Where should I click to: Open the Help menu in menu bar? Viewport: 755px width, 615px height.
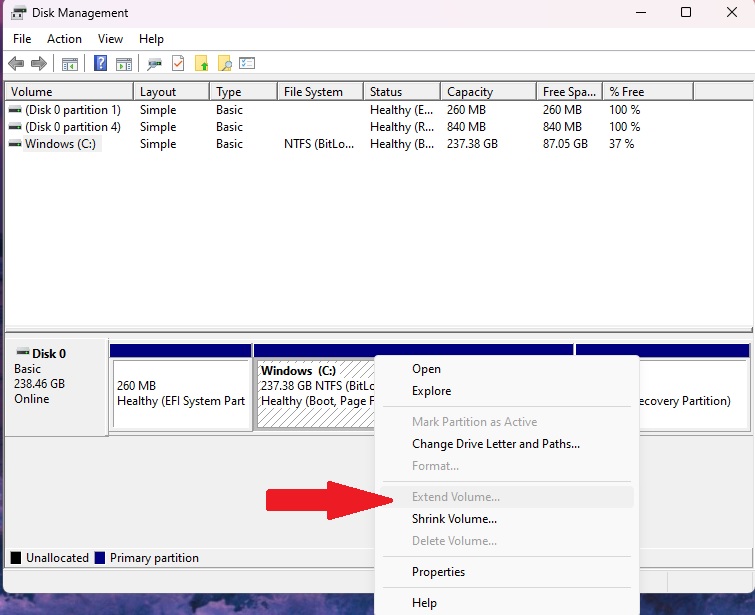coord(151,39)
